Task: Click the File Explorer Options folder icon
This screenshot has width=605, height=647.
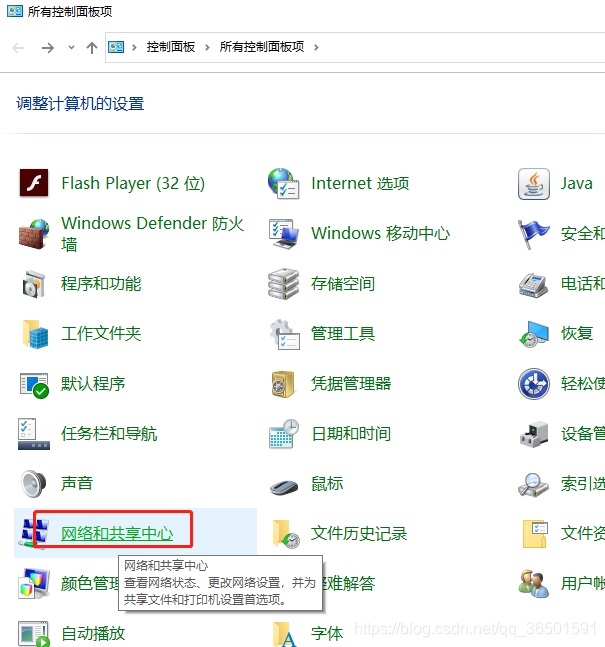Action: [535, 534]
